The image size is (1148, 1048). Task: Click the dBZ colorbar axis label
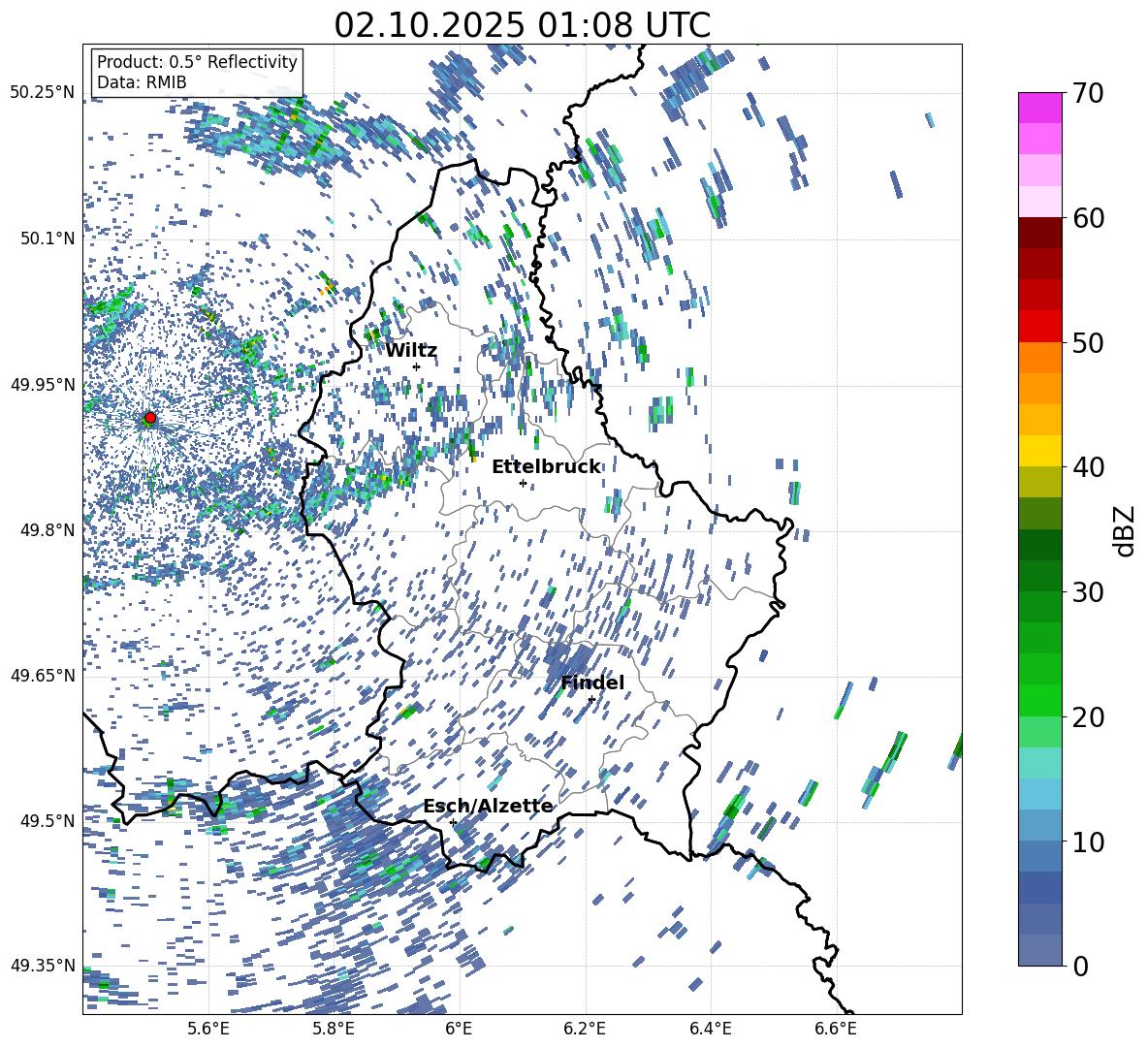(1125, 530)
